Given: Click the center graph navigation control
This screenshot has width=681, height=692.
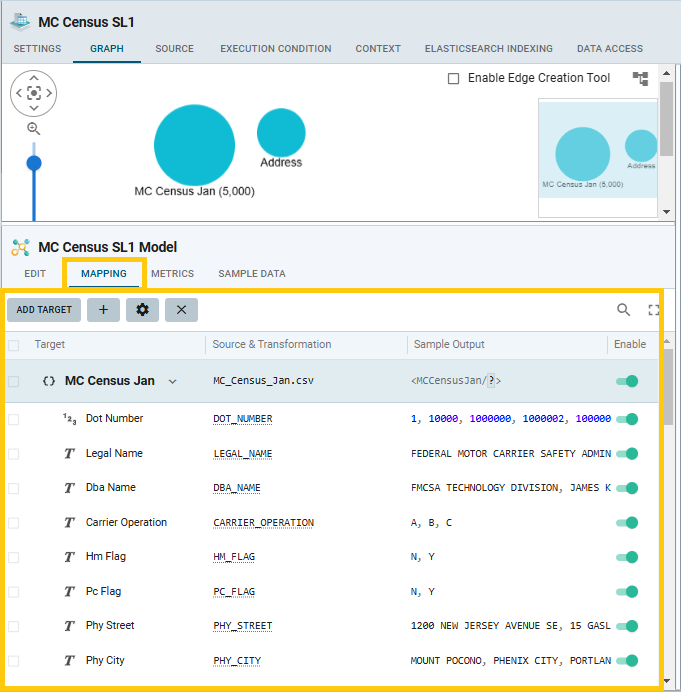Looking at the screenshot, I should click(x=34, y=93).
